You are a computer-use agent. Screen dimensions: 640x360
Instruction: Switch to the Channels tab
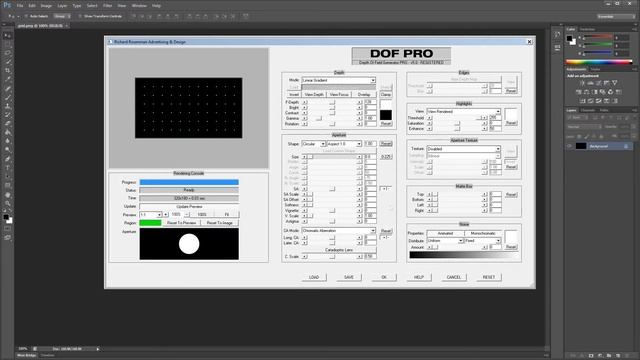588,110
